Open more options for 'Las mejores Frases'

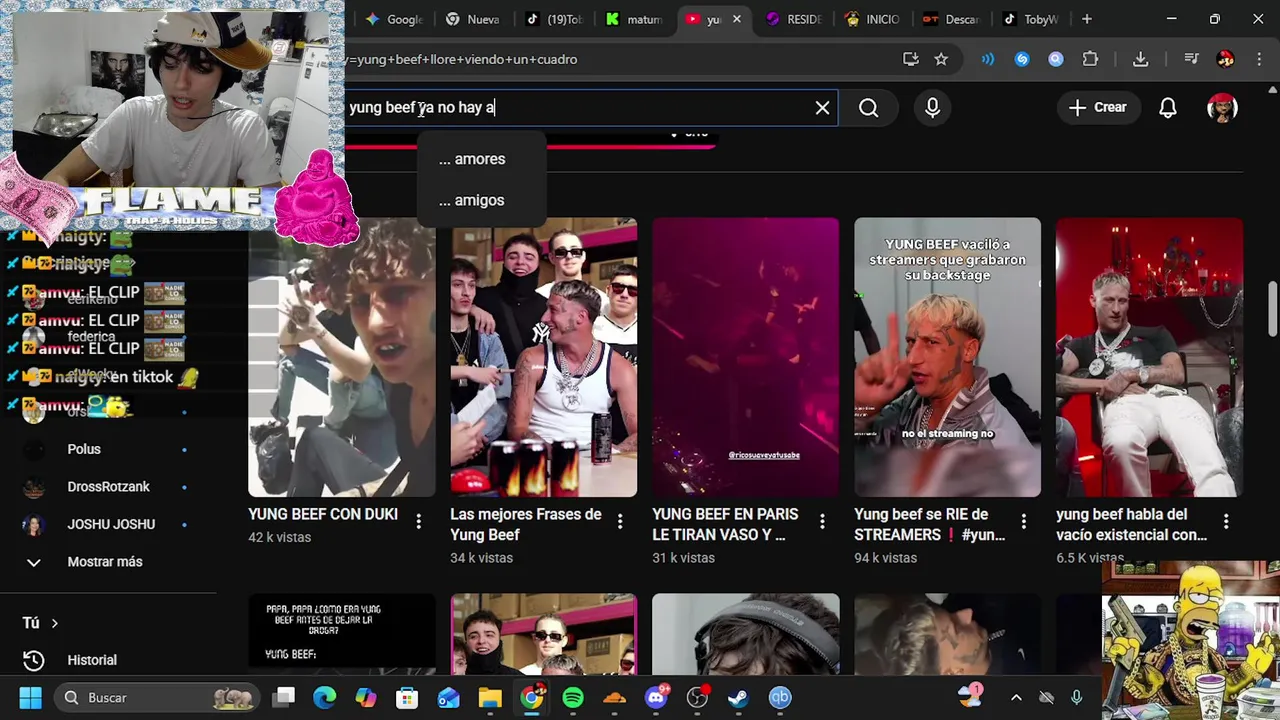point(620,521)
